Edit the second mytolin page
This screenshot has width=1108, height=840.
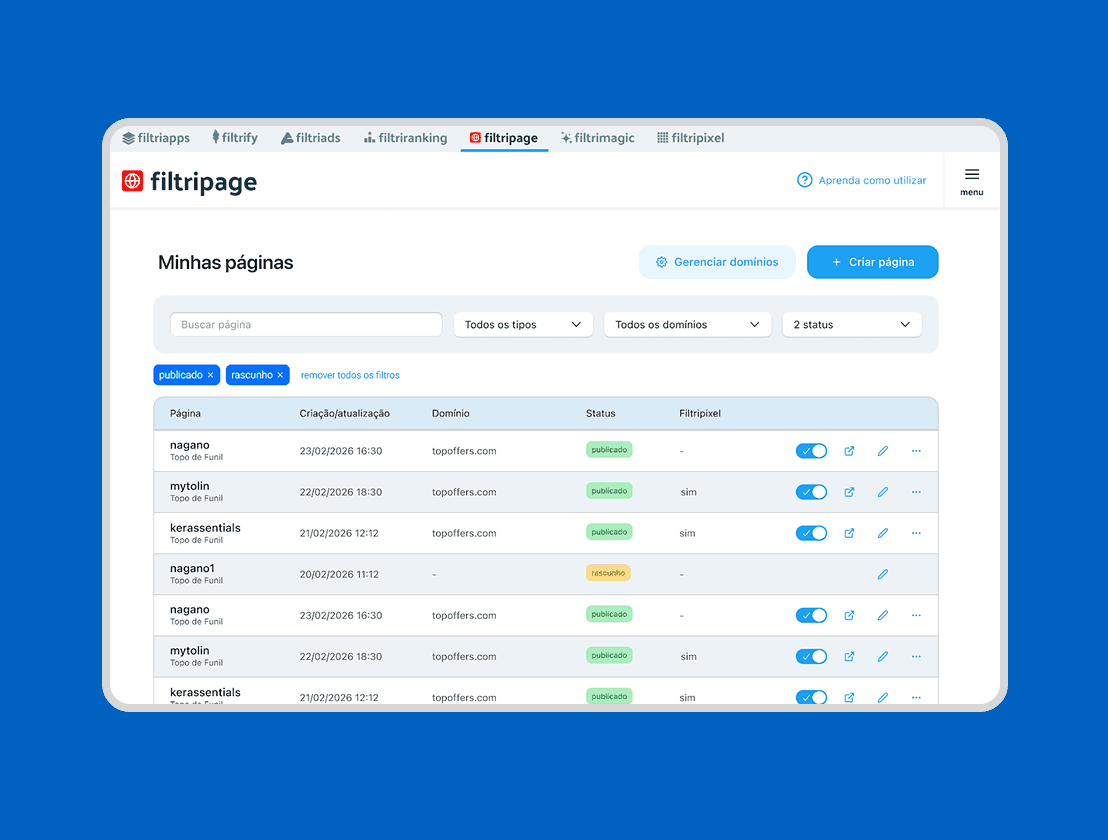(x=883, y=656)
